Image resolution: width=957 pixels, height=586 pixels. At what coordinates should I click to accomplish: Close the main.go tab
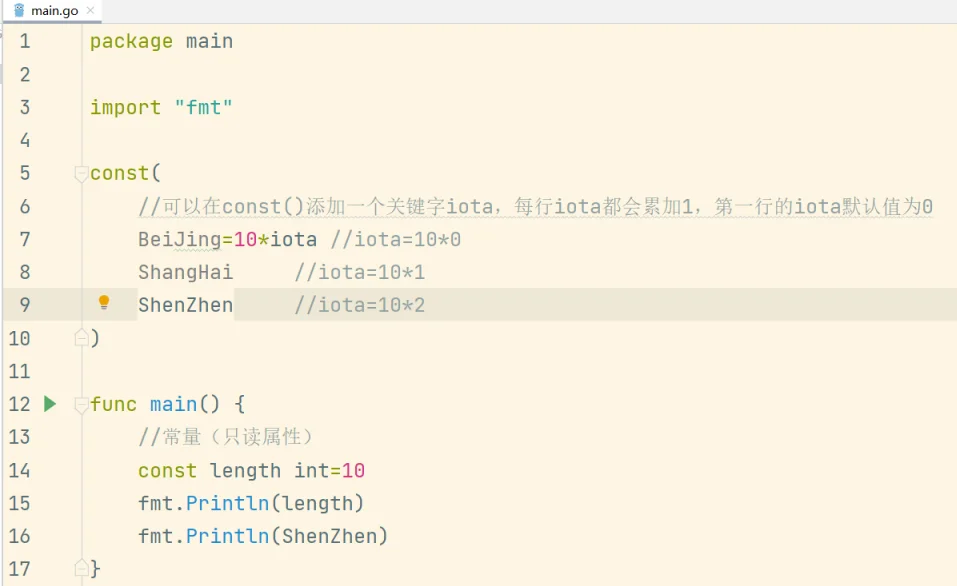tap(90, 10)
